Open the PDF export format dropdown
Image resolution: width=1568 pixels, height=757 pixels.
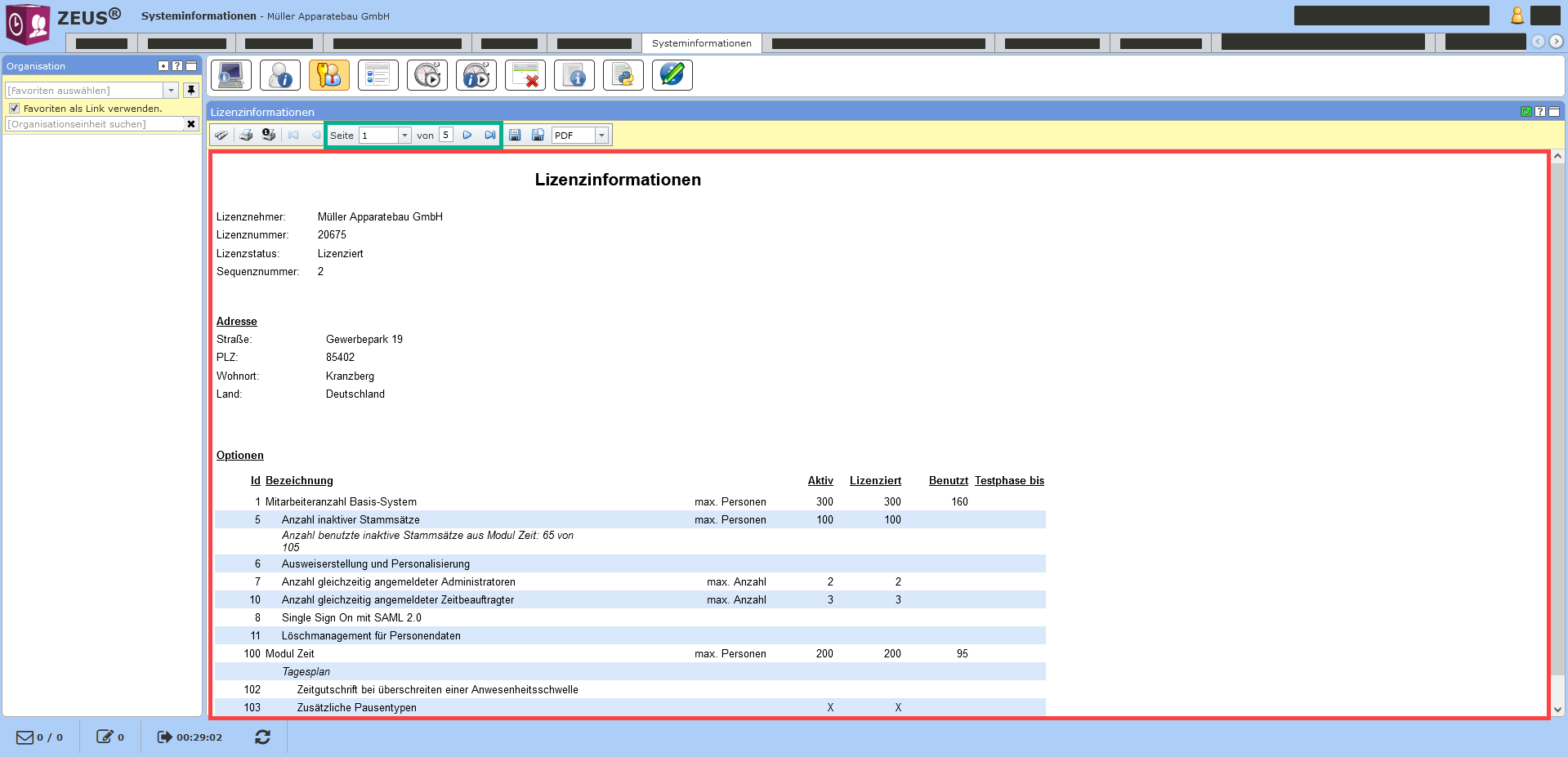[601, 136]
